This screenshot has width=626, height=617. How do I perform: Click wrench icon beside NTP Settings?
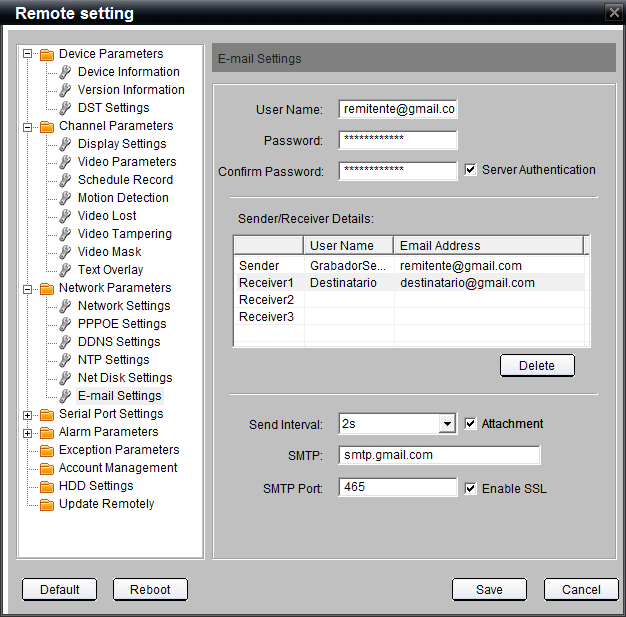click(65, 360)
